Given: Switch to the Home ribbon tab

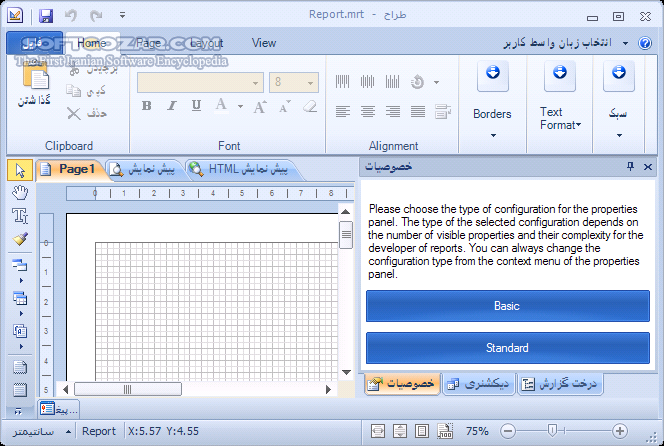Looking at the screenshot, I should 92,43.
